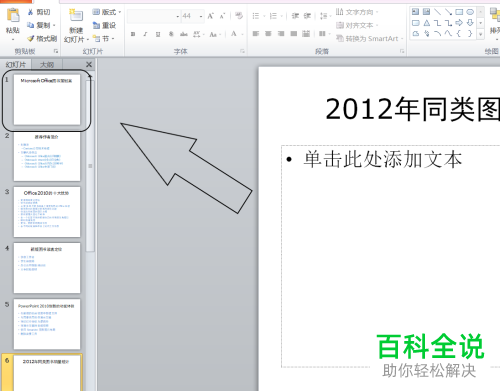The width and height of the screenshot is (500, 391).
Task: Open the font size dropdown showing 44
Action: click(x=201, y=16)
